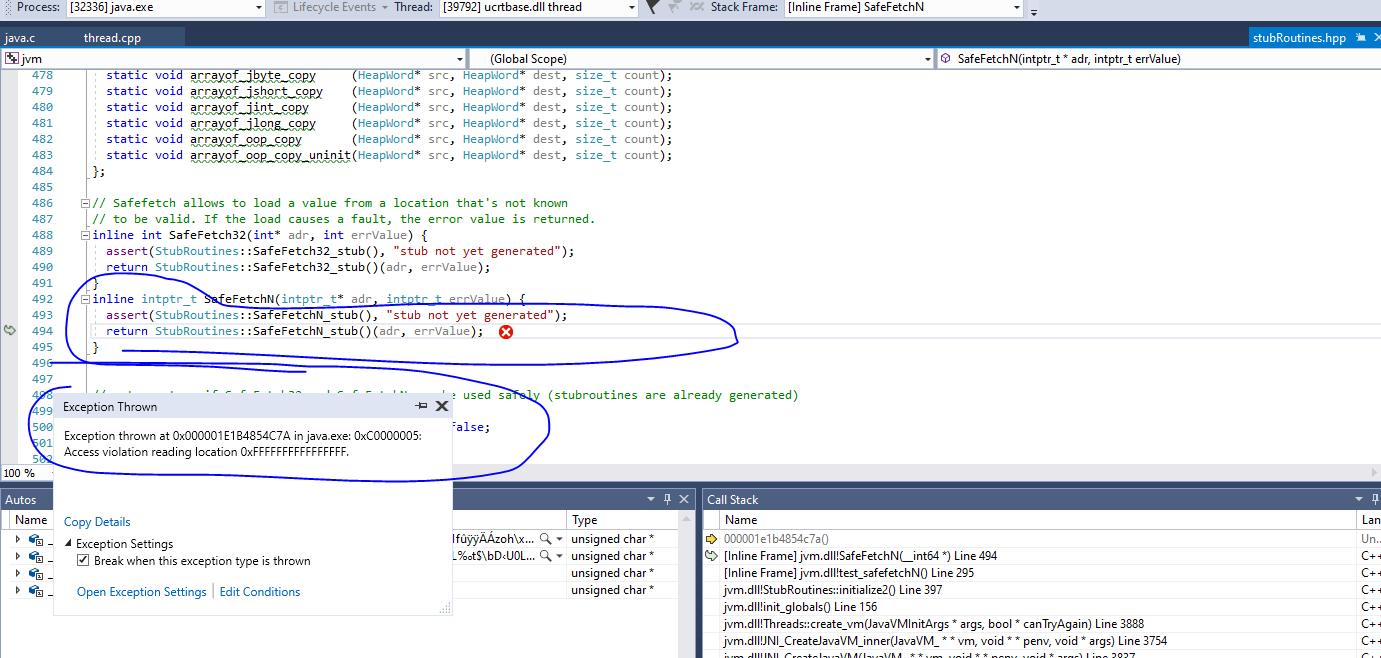Click the Call Stack Name column header
Viewport: 1381px width, 658px height.
1040,520
